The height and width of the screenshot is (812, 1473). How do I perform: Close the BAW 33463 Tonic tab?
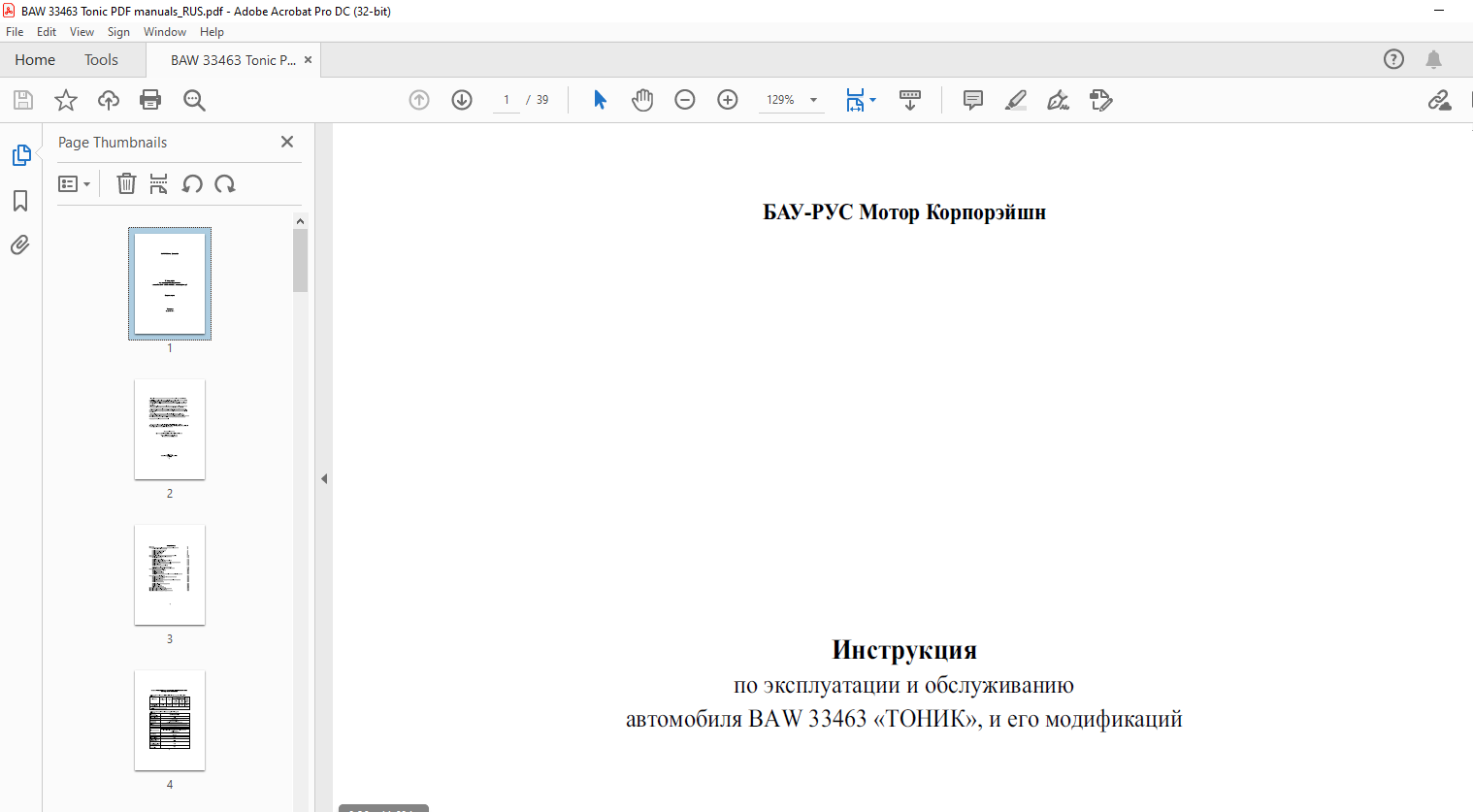[309, 60]
